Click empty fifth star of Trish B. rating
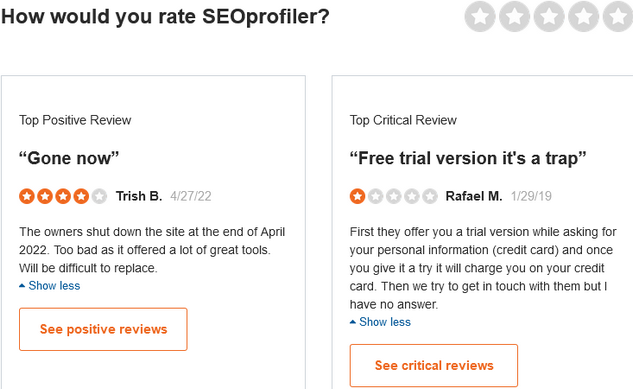 pos(99,197)
